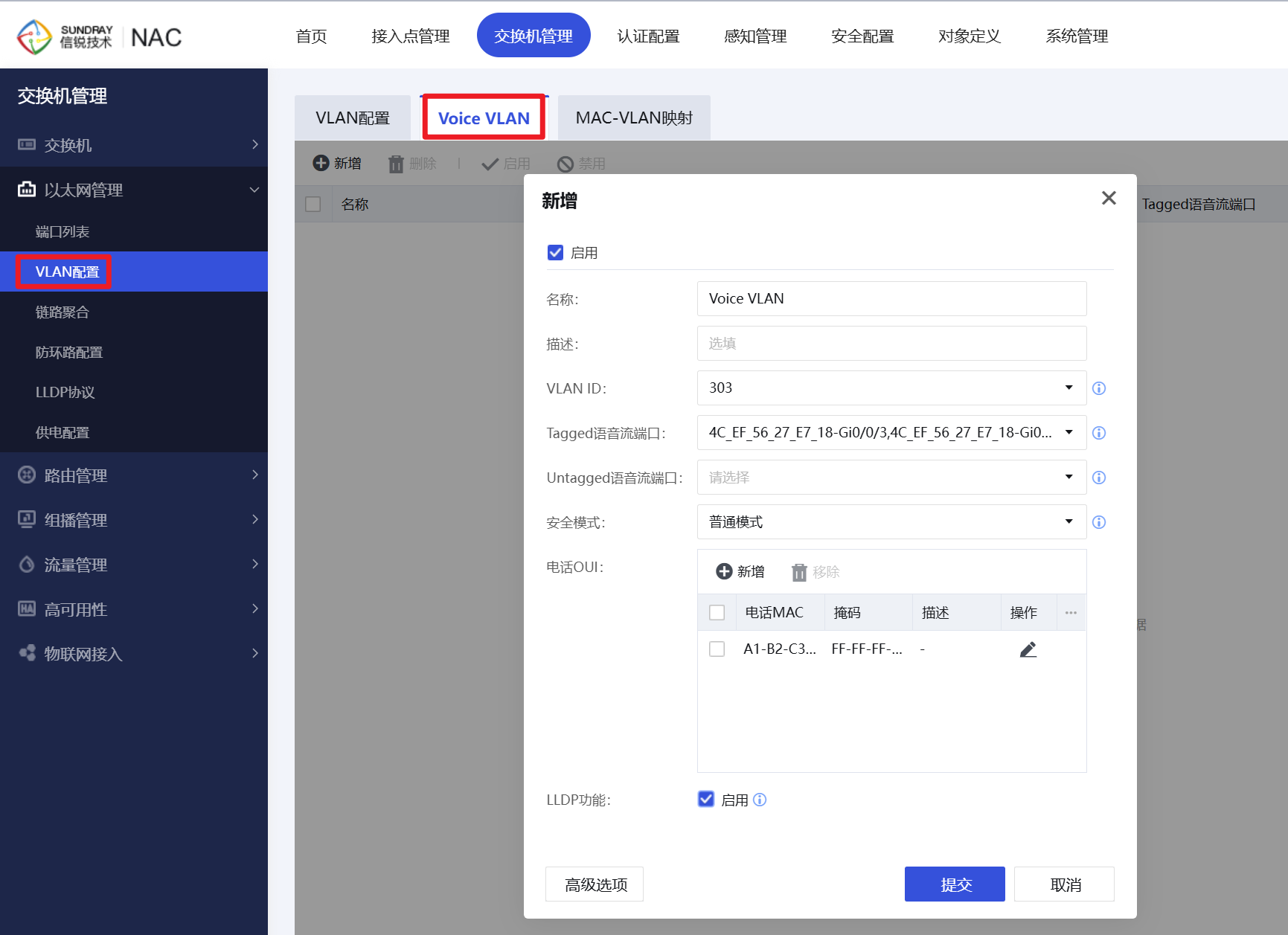Click security mode info icon

pyautogui.click(x=1099, y=522)
